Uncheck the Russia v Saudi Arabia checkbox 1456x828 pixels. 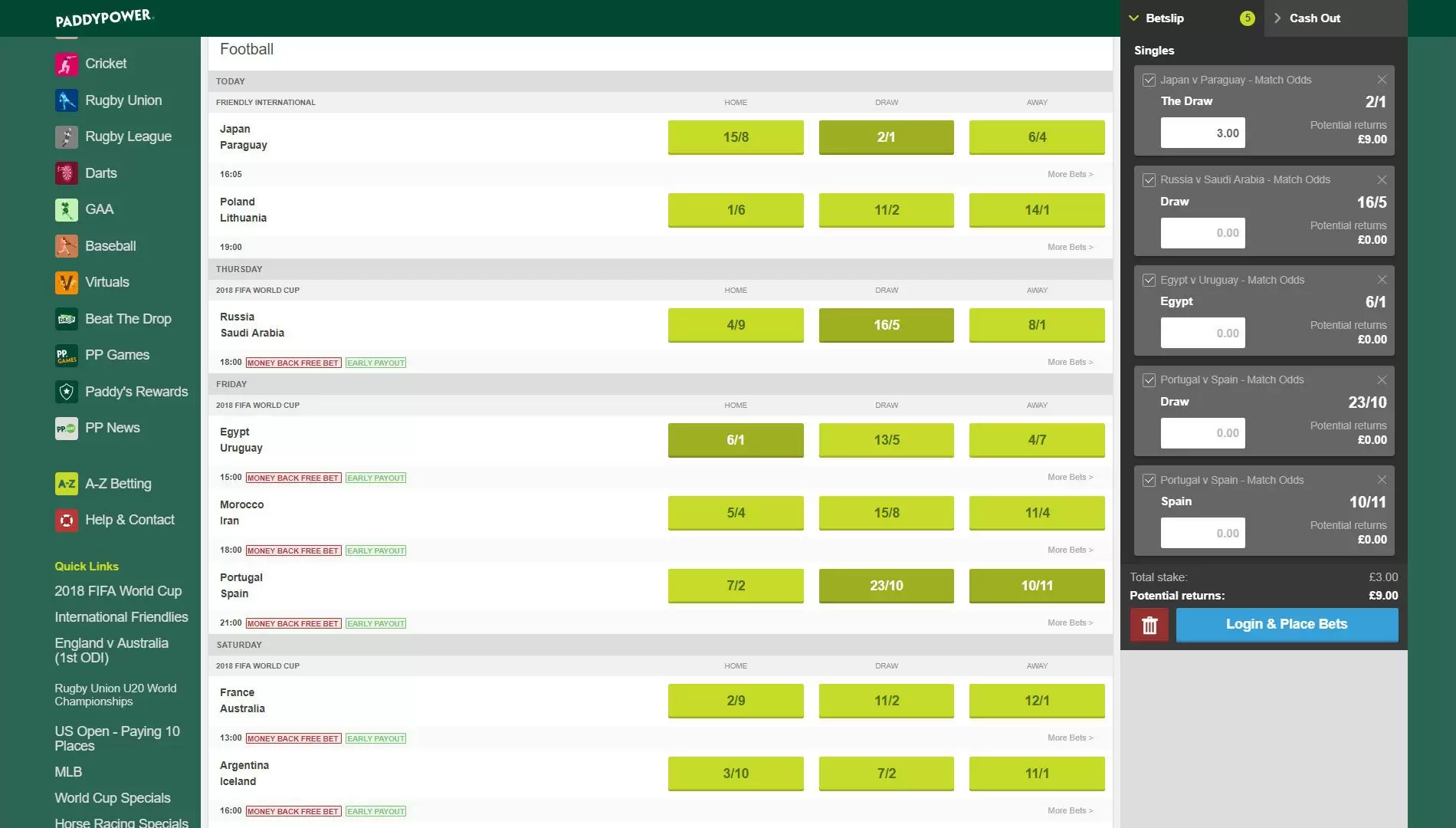(x=1149, y=179)
